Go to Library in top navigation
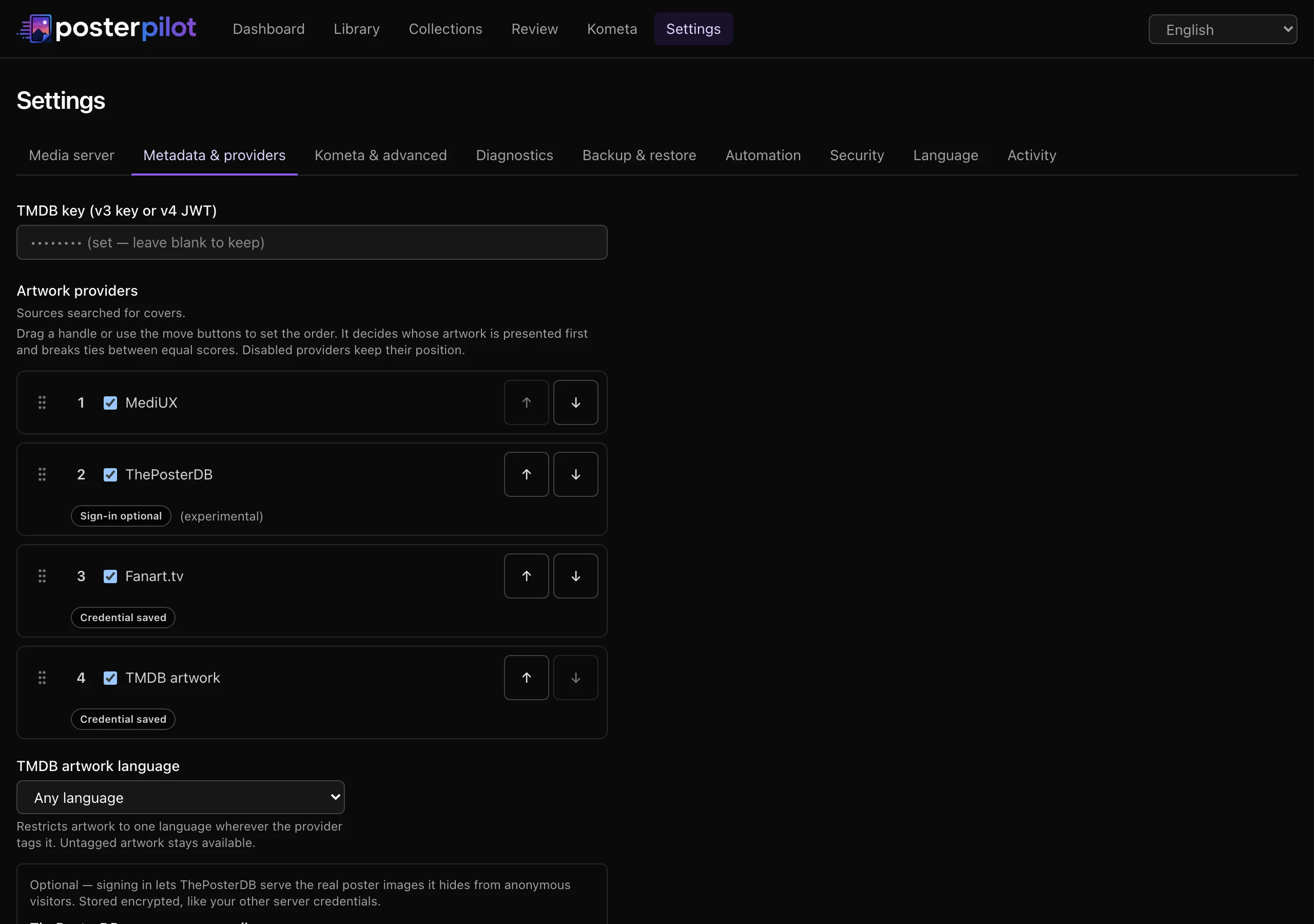1314x924 pixels. pyautogui.click(x=357, y=29)
